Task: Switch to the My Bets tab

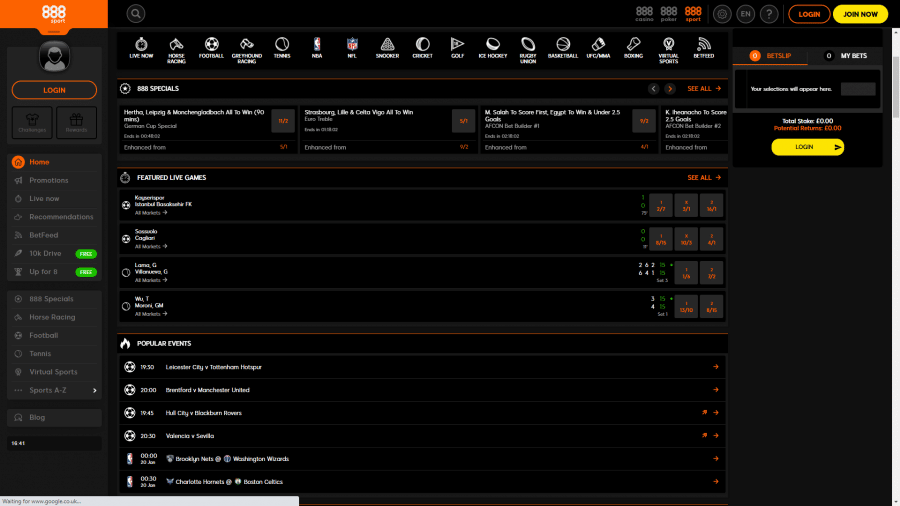Action: [845, 56]
